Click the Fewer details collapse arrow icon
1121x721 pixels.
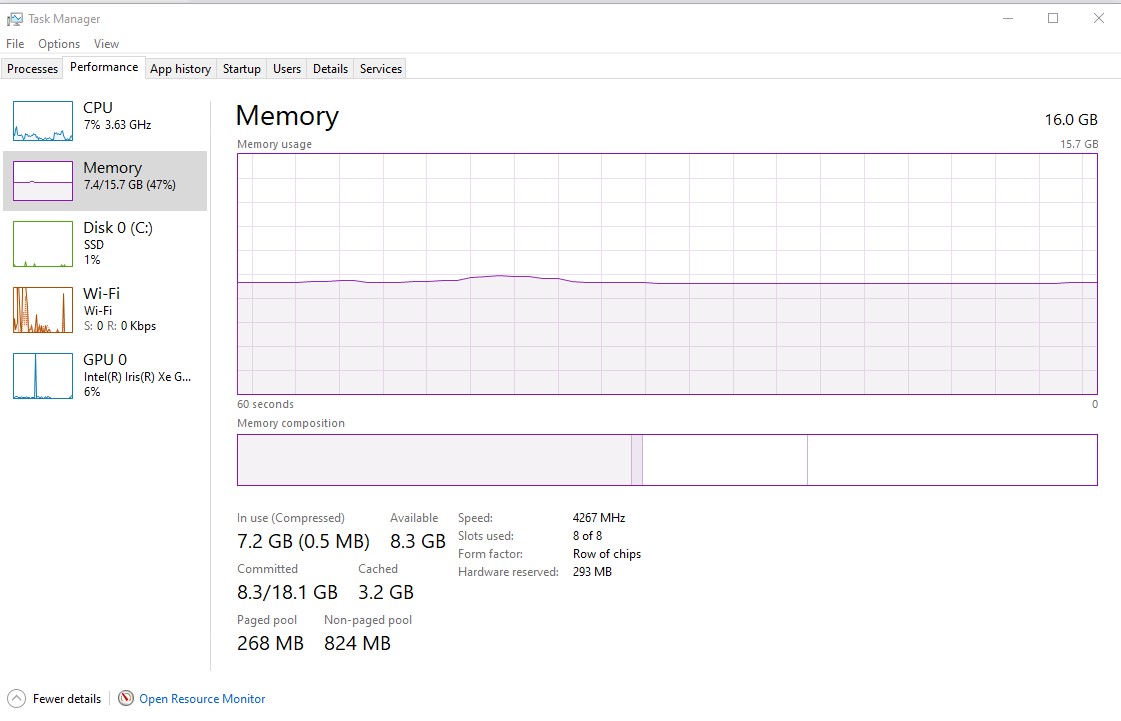(x=16, y=699)
